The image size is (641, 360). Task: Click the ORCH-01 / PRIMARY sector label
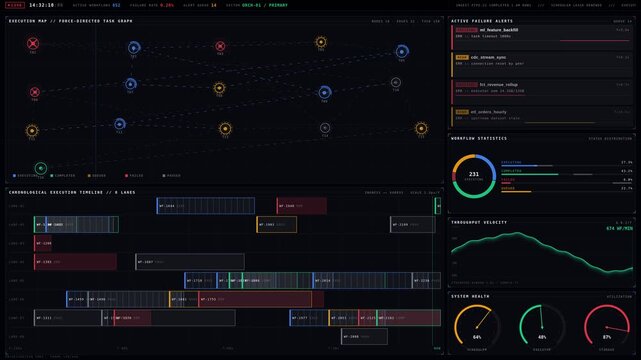tap(265, 5)
